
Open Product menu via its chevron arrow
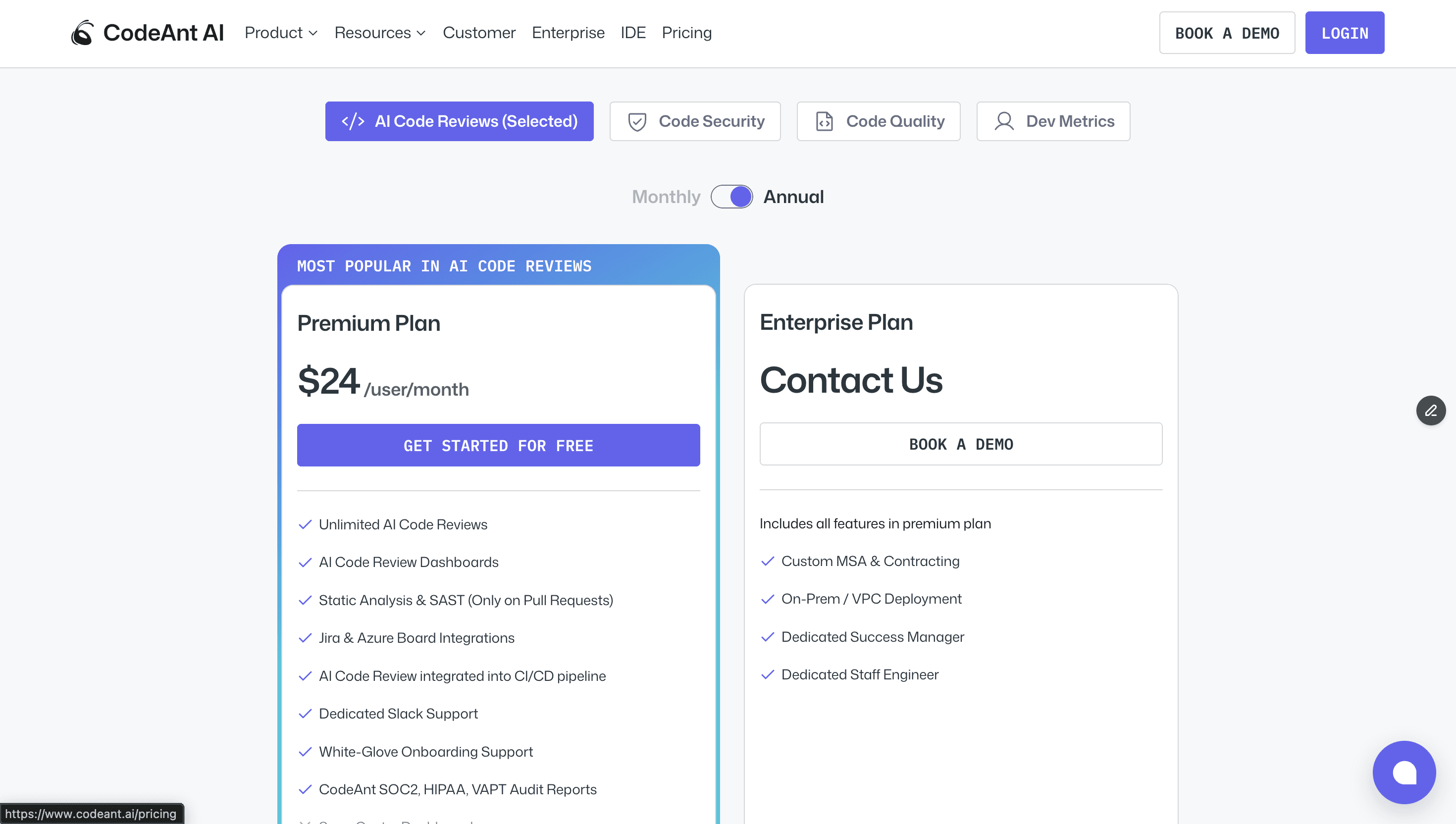314,33
